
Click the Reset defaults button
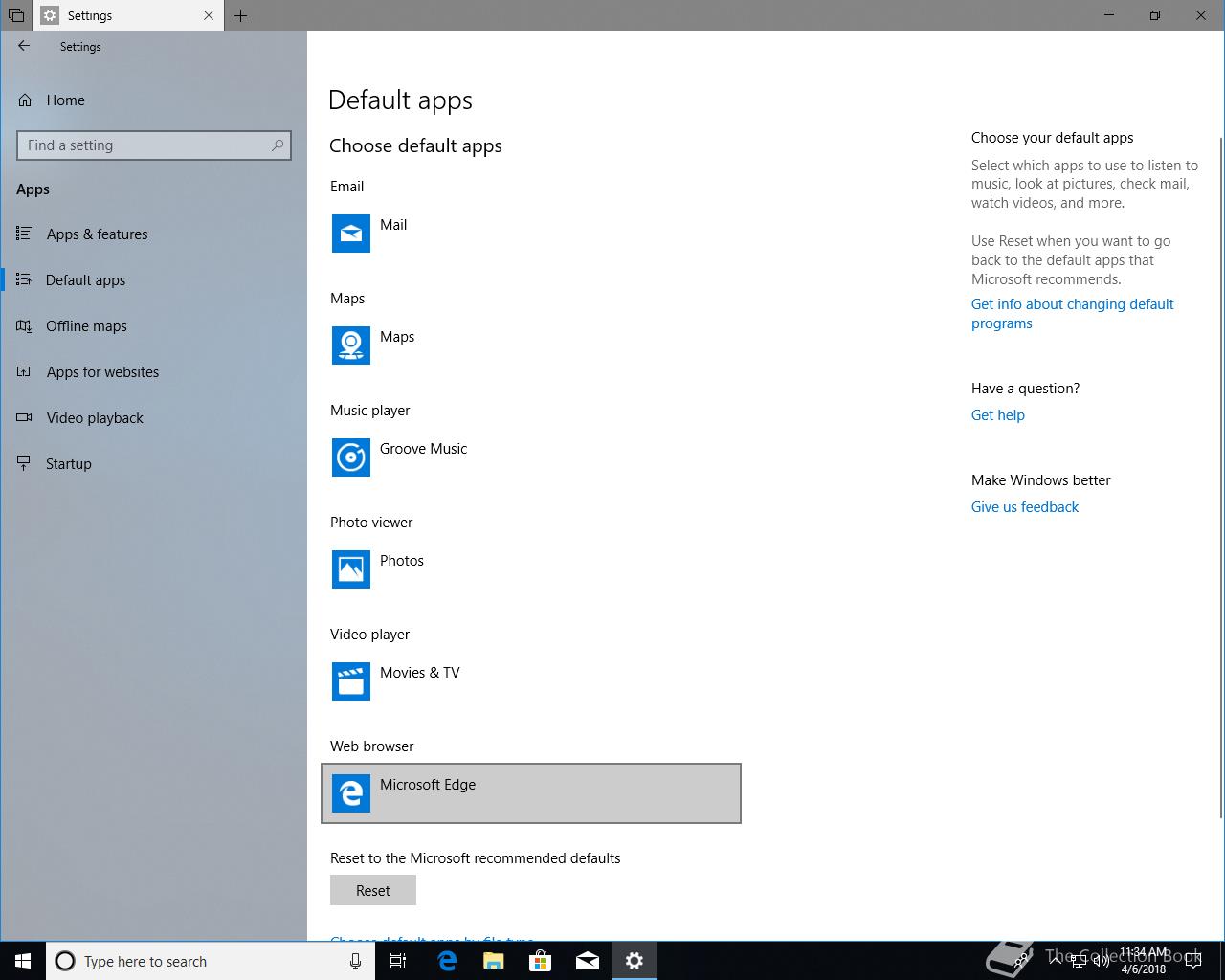(x=373, y=890)
